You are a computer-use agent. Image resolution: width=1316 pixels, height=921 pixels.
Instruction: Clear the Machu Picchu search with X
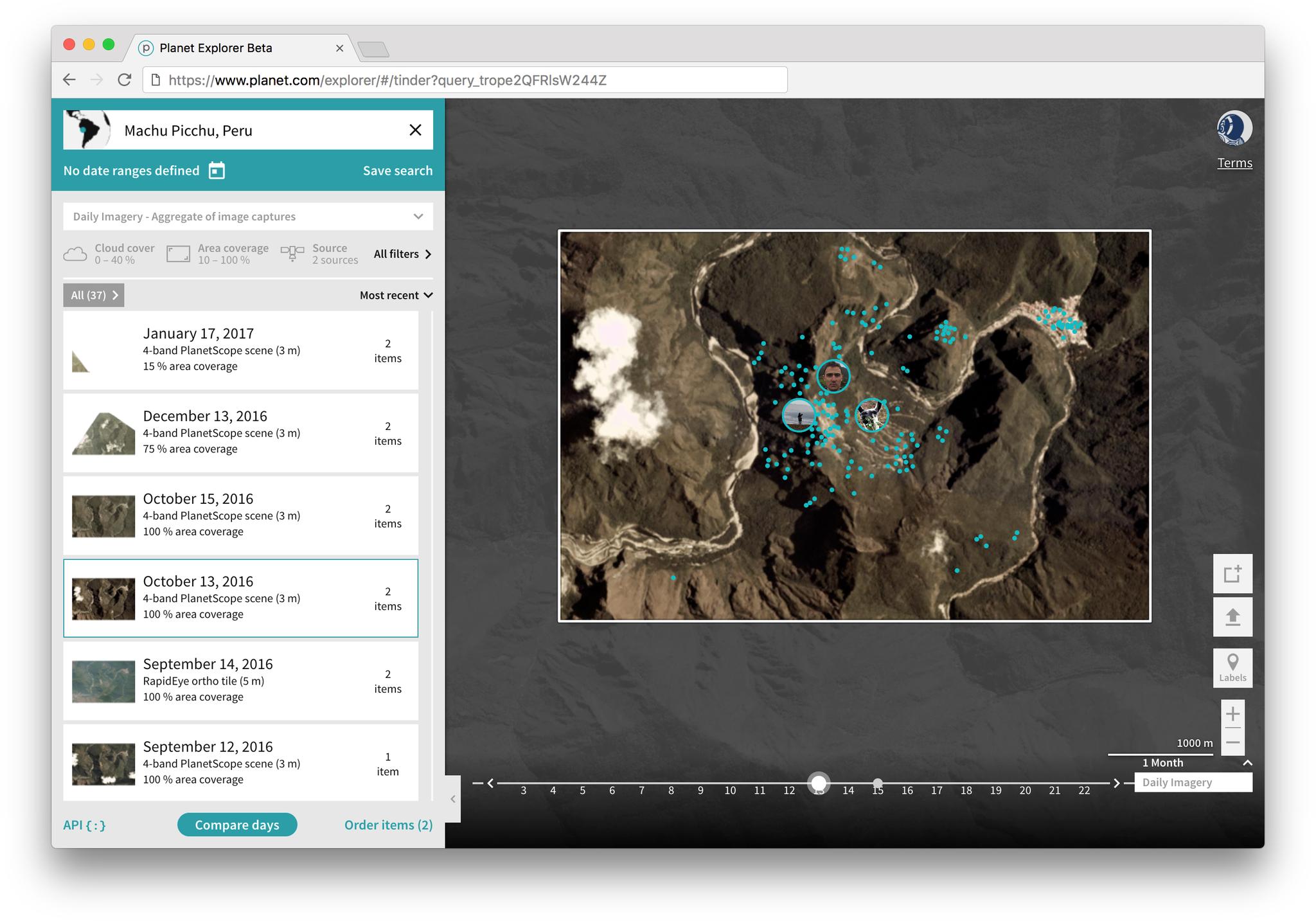point(415,130)
